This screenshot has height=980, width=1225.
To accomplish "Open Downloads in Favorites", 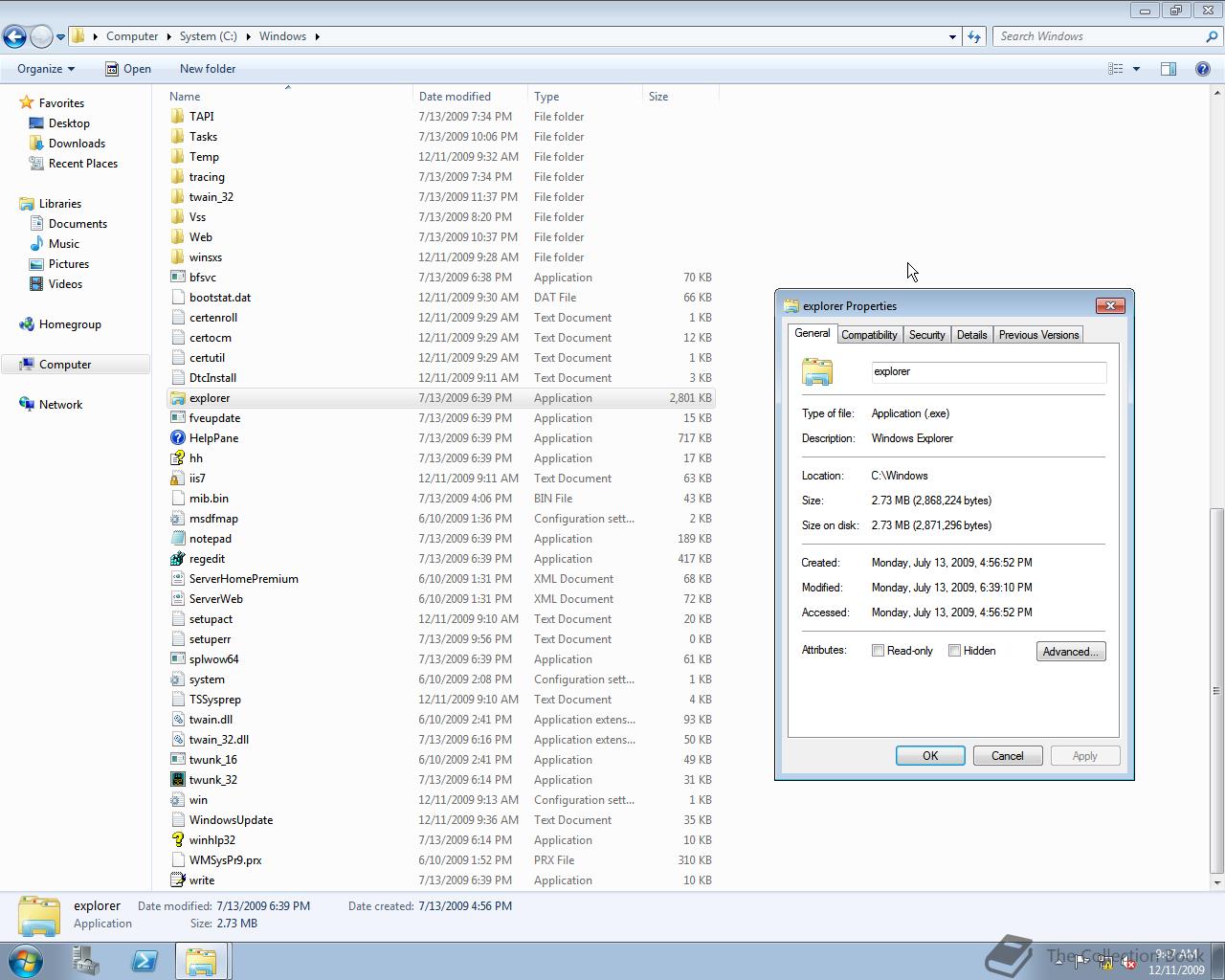I will [x=77, y=144].
